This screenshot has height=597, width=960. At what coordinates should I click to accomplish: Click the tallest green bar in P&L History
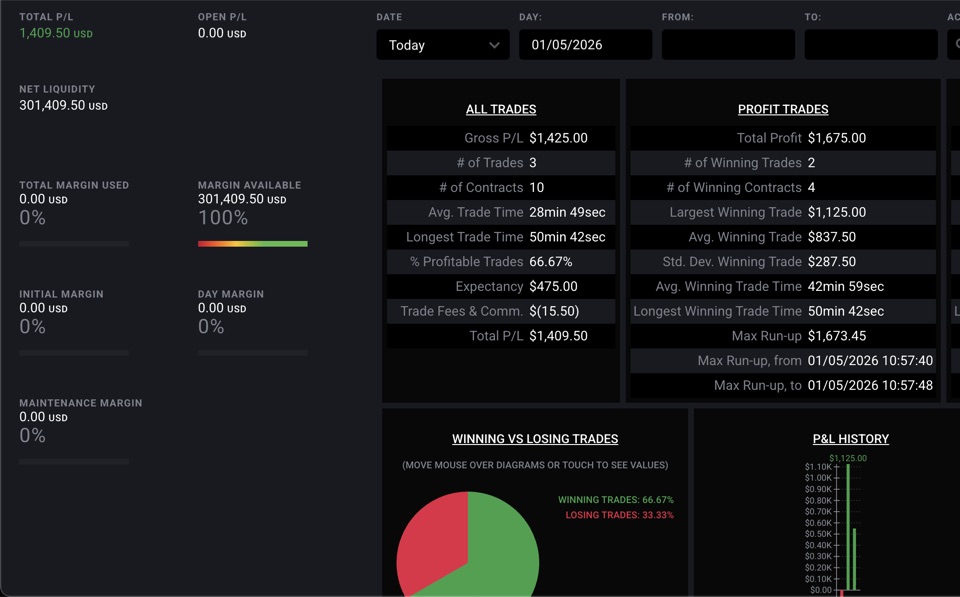coord(848,527)
